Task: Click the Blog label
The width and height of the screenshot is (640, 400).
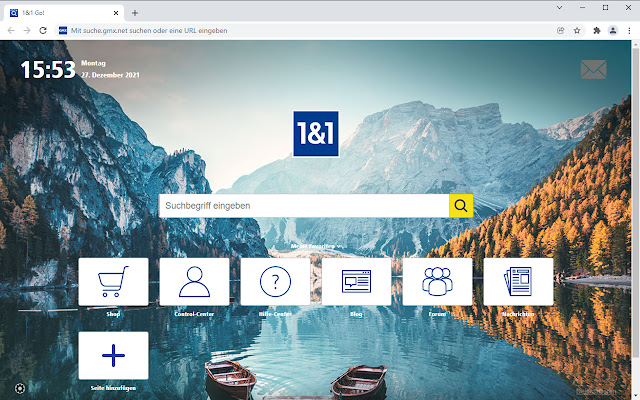Action: point(356,314)
